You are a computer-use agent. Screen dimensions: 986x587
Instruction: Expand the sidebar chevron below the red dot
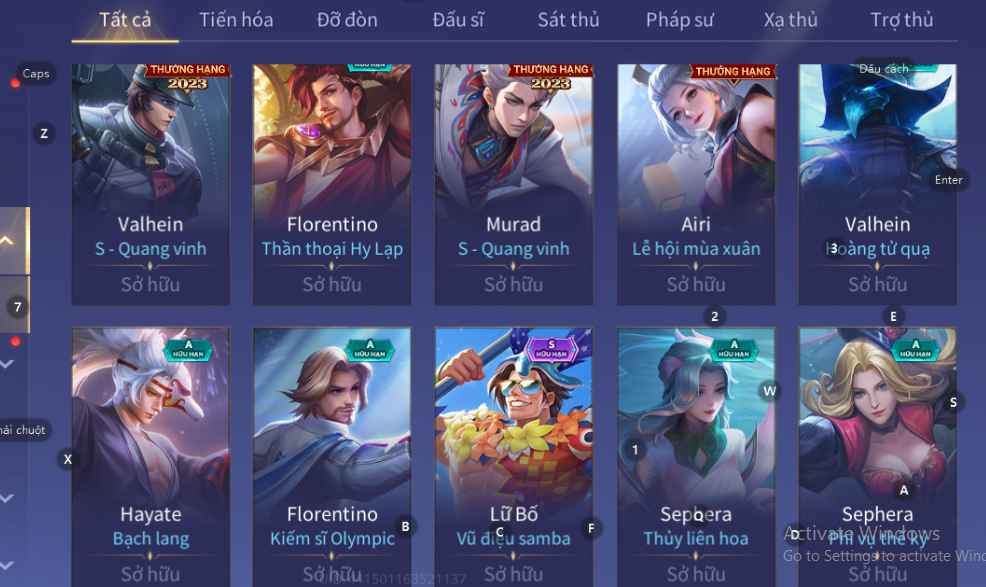[x=7, y=364]
